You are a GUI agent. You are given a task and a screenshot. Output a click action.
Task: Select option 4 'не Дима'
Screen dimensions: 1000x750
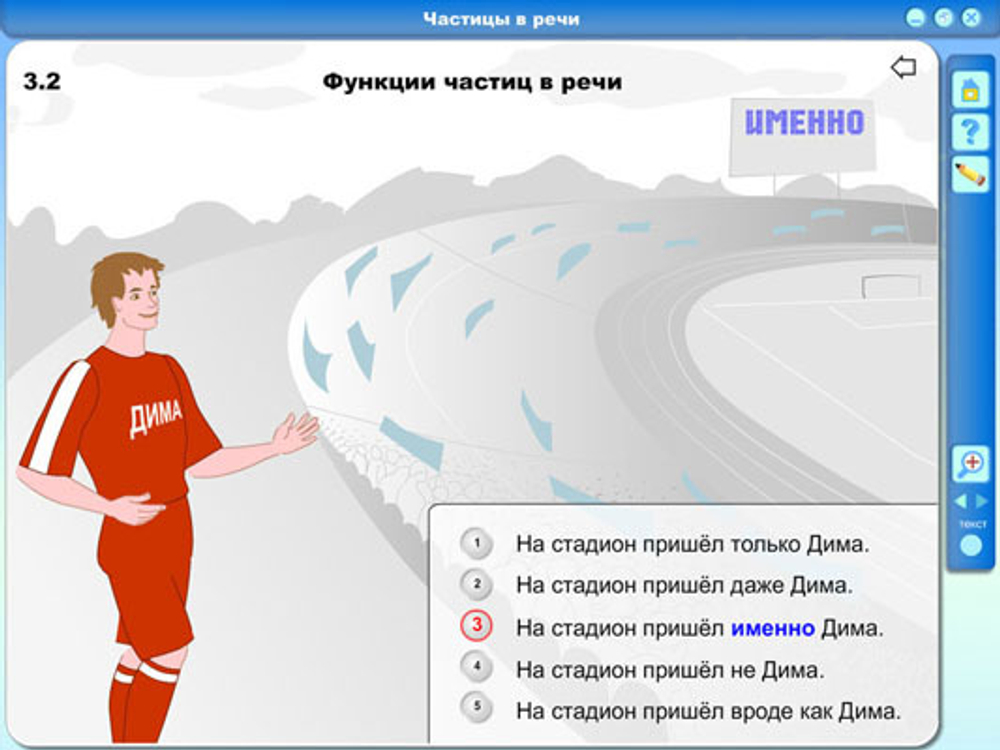coord(477,665)
